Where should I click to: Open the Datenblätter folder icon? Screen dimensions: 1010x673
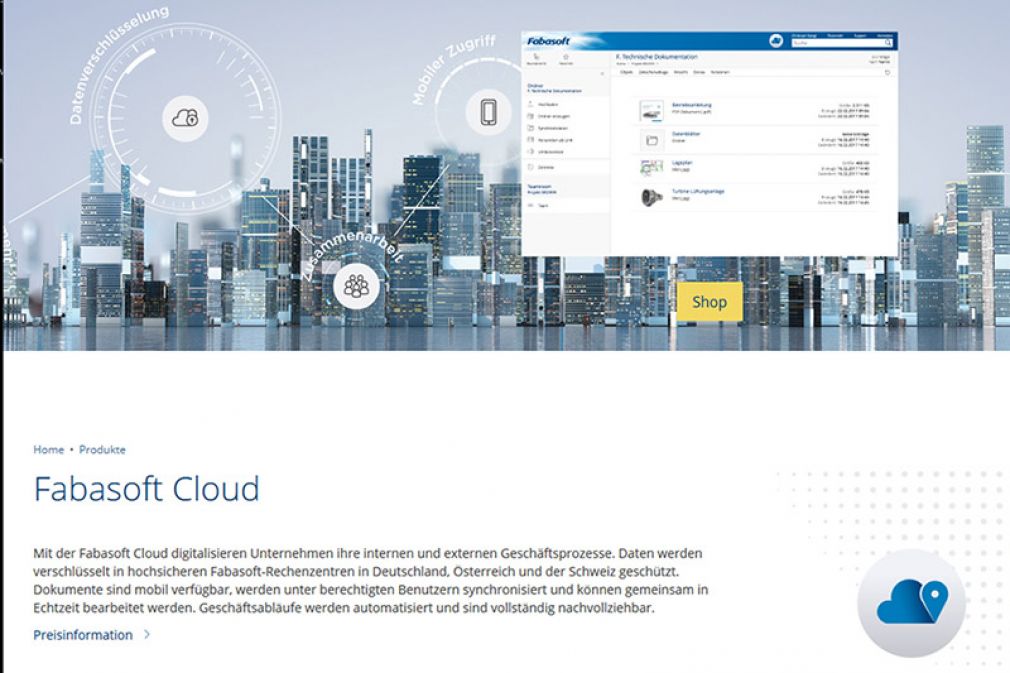pyautogui.click(x=651, y=140)
